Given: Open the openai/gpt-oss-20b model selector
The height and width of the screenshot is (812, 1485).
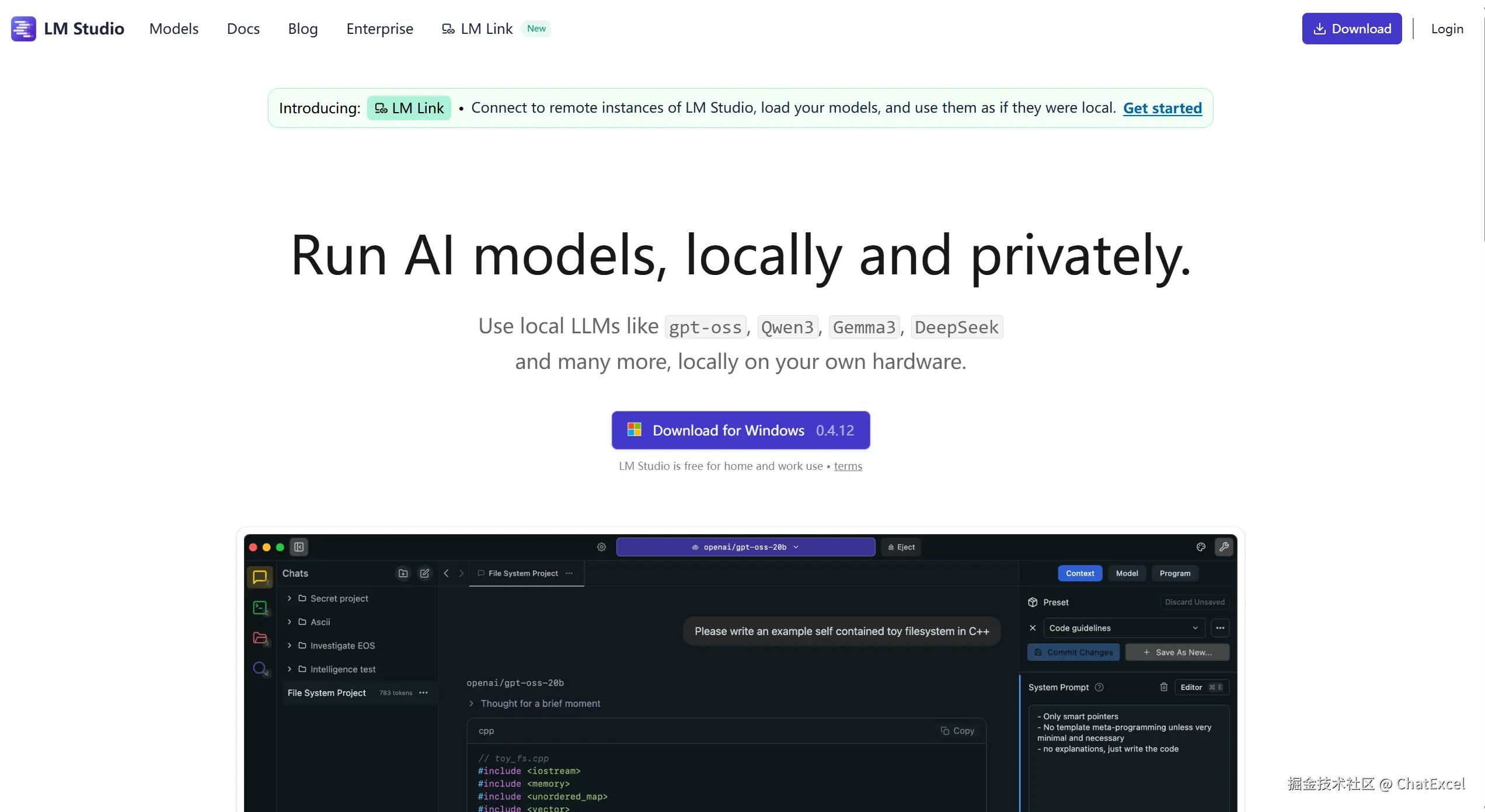Looking at the screenshot, I should (x=745, y=547).
